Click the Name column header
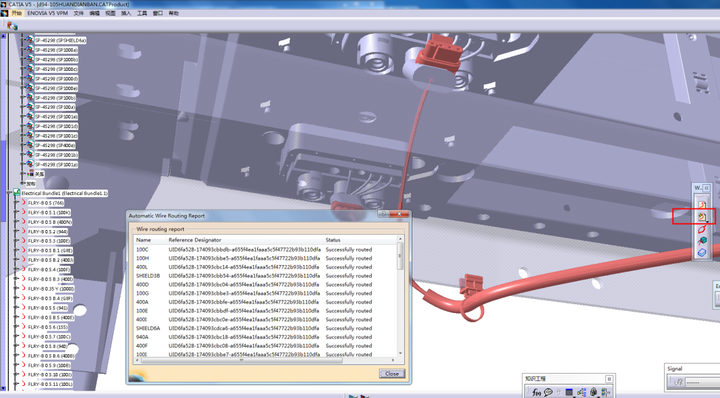The image size is (720, 398). (x=143, y=240)
